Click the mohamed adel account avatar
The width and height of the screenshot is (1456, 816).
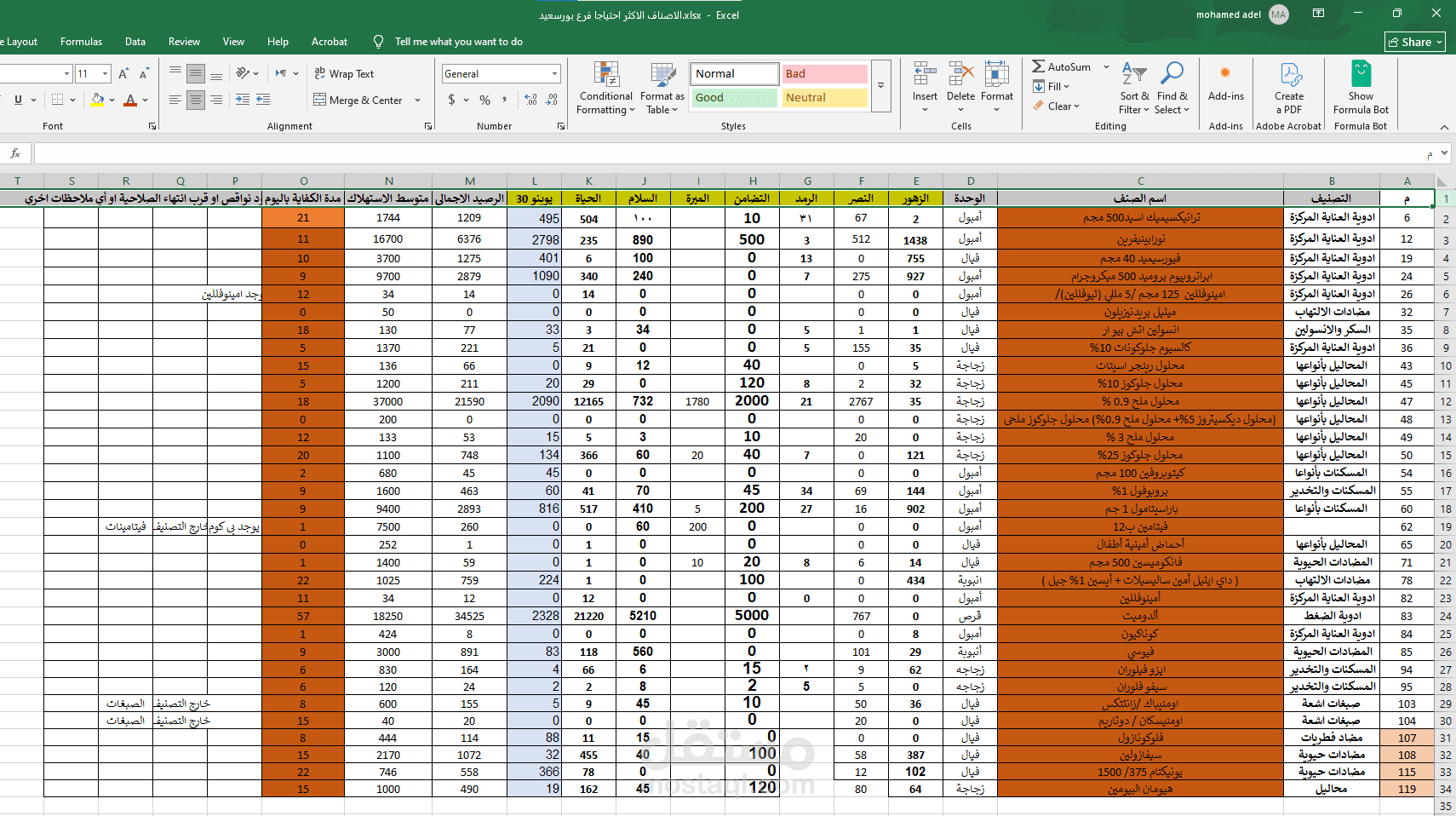[x=1279, y=14]
